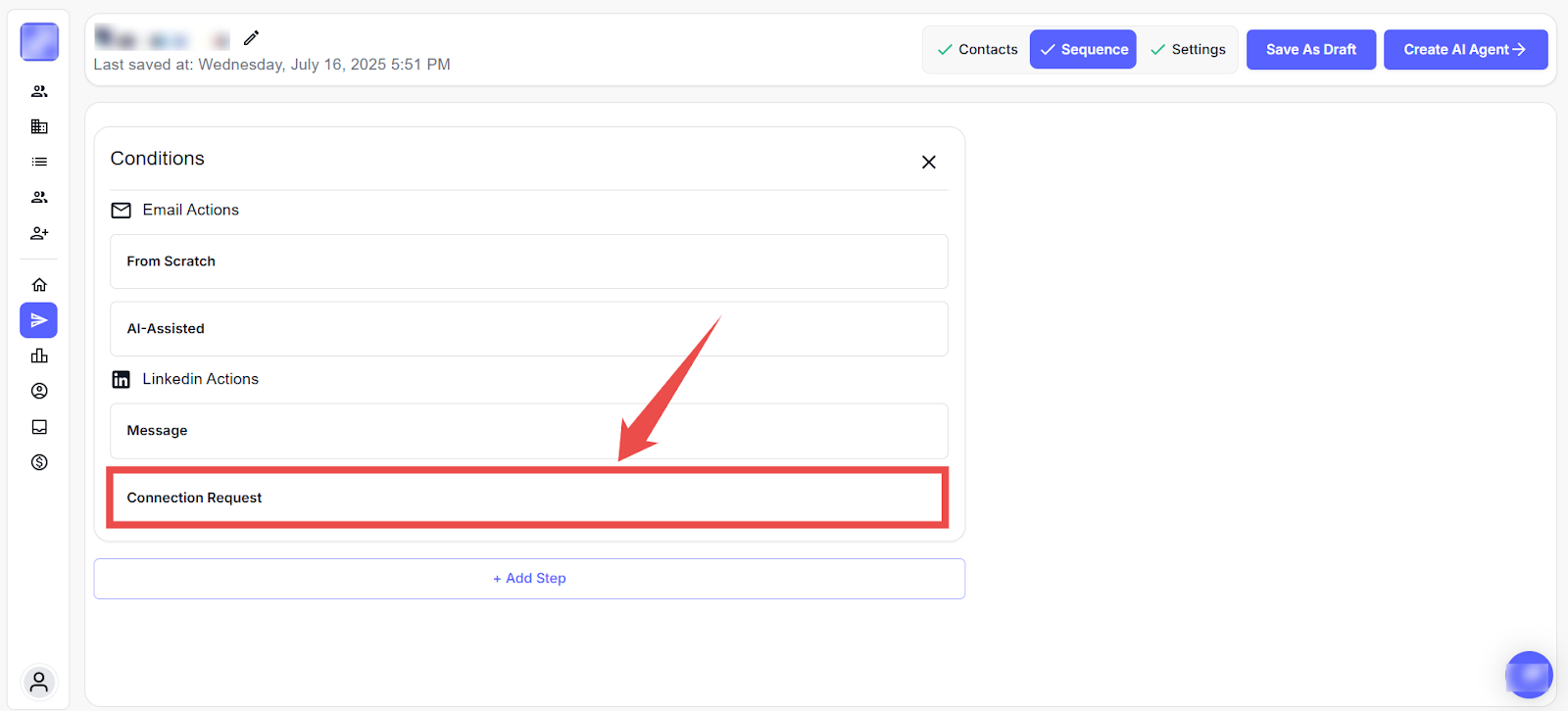
Task: Open the paper-plane campaigns icon in sidebar
Action: (39, 320)
